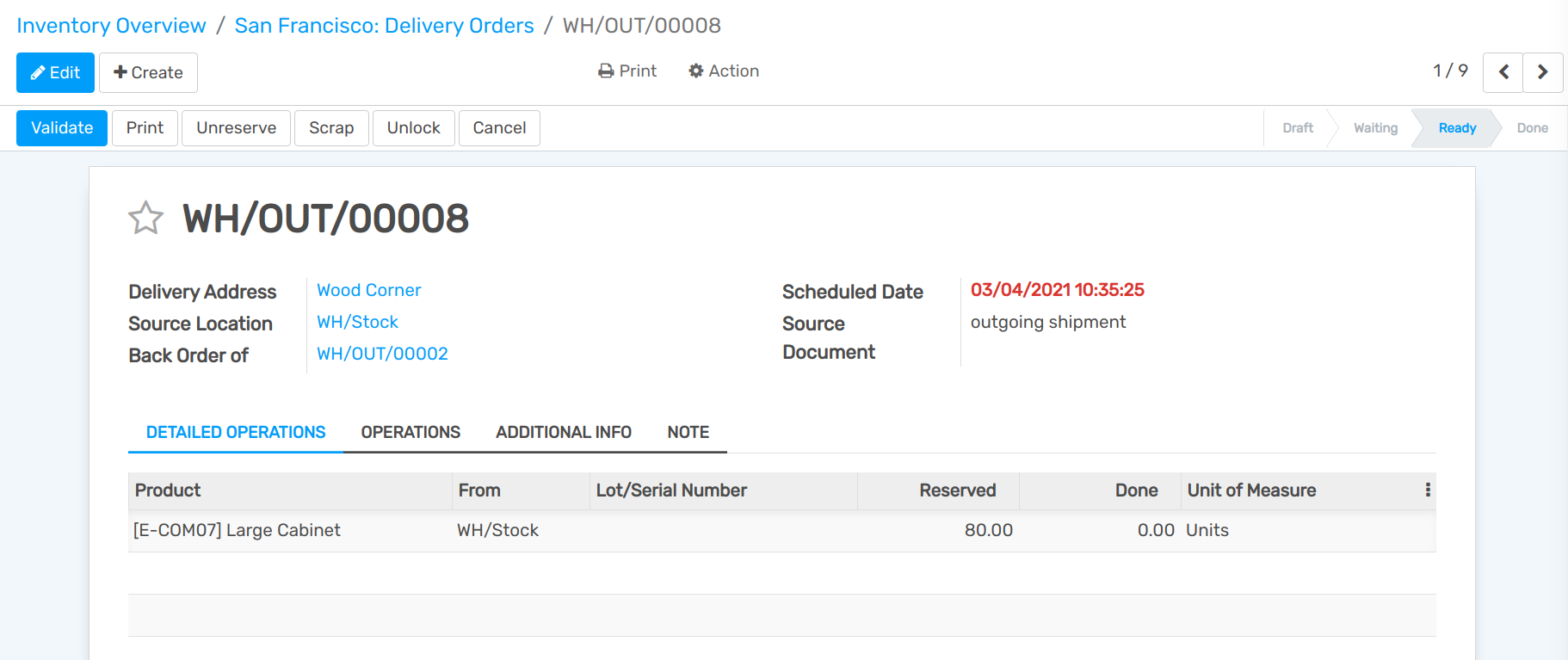The height and width of the screenshot is (660, 1568).
Task: Mark WH/OUT/00008 as favorite with star
Action: (x=145, y=218)
